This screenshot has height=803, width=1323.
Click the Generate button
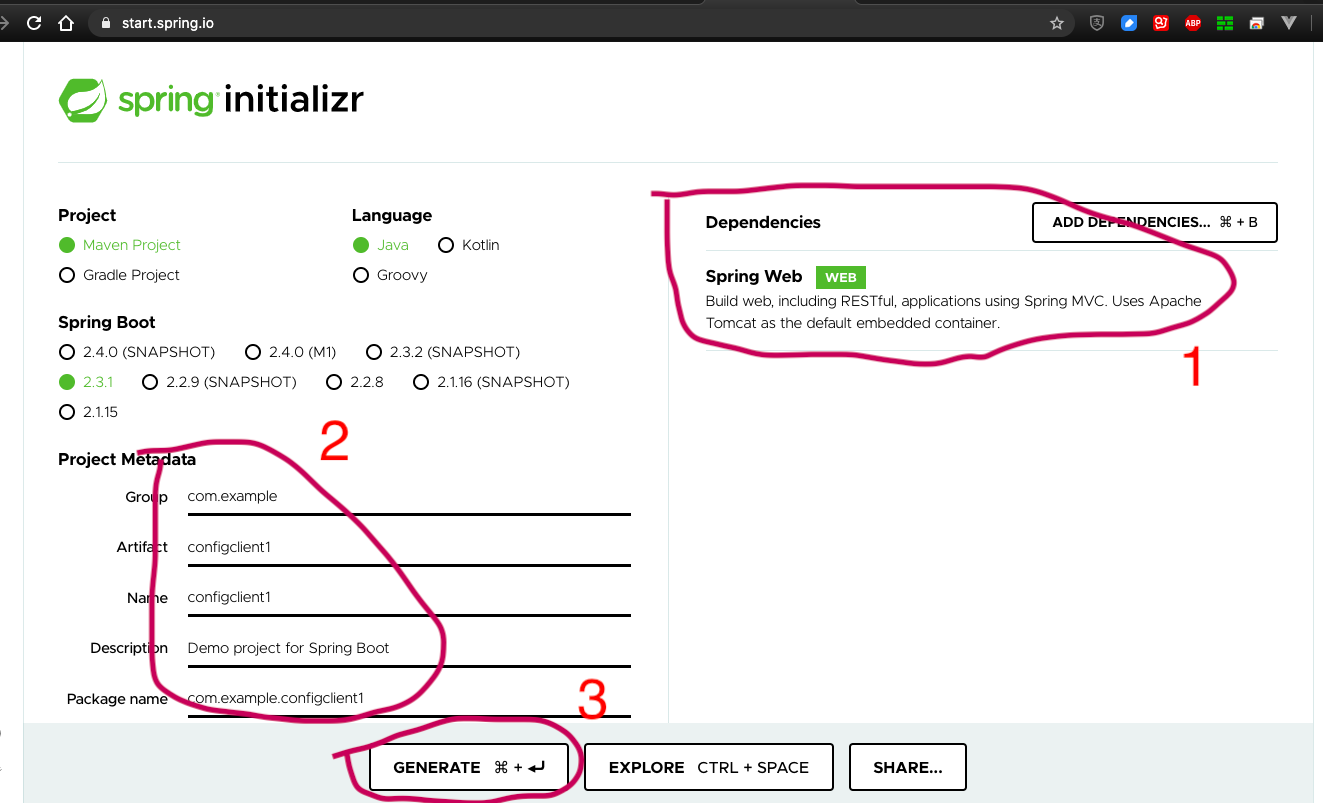tap(469, 768)
